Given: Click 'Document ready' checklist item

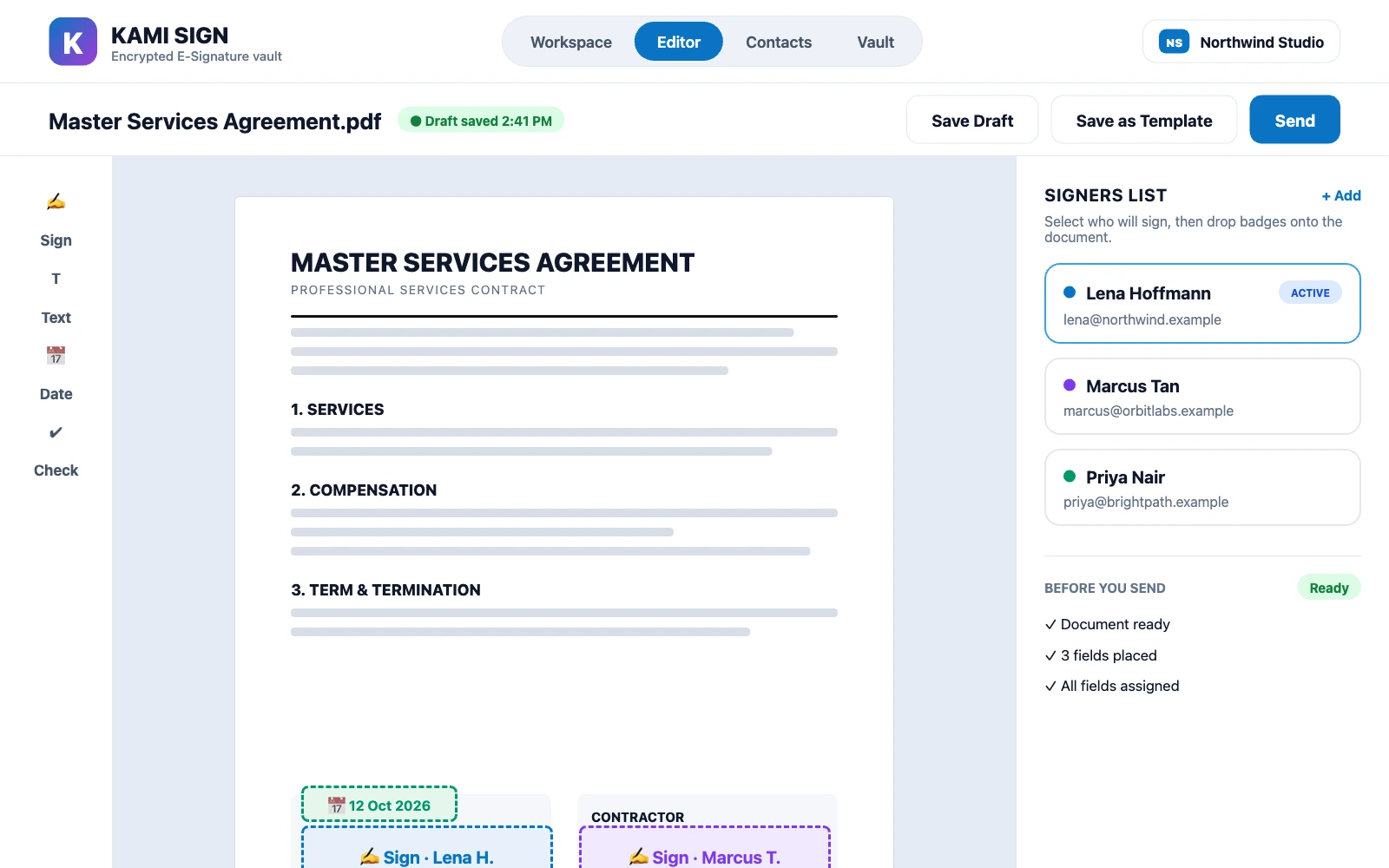Looking at the screenshot, I should tap(1108, 624).
